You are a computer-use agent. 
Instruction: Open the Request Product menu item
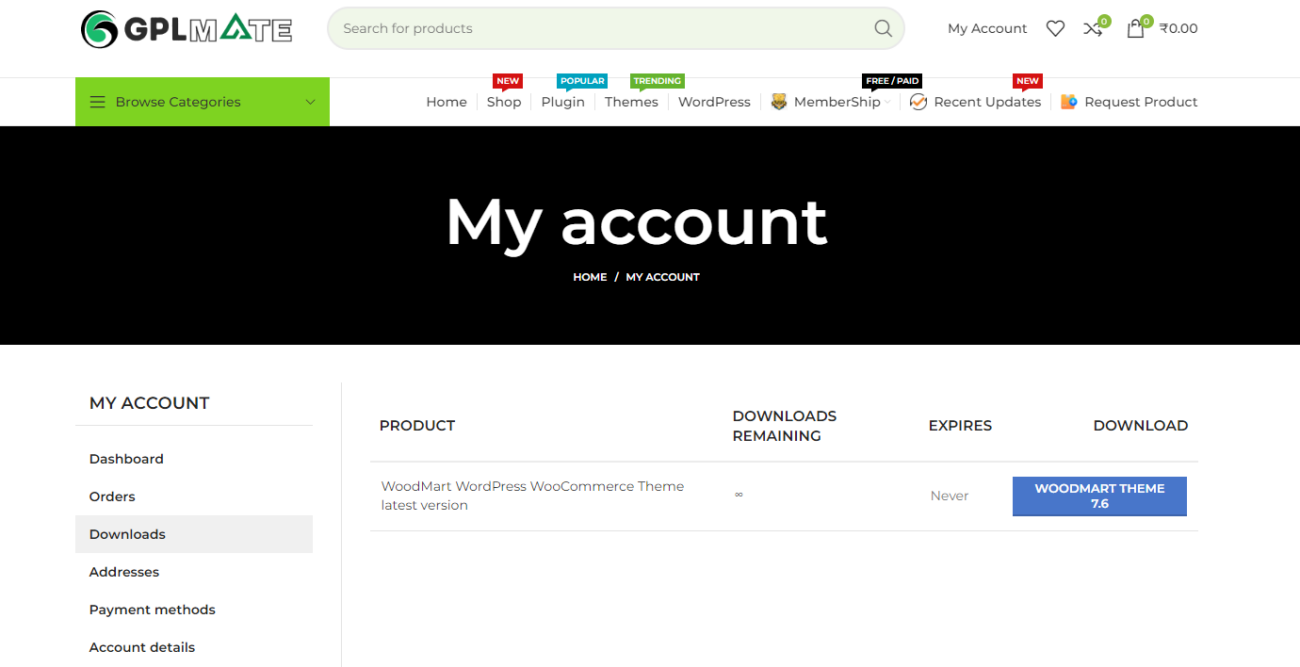click(1141, 102)
